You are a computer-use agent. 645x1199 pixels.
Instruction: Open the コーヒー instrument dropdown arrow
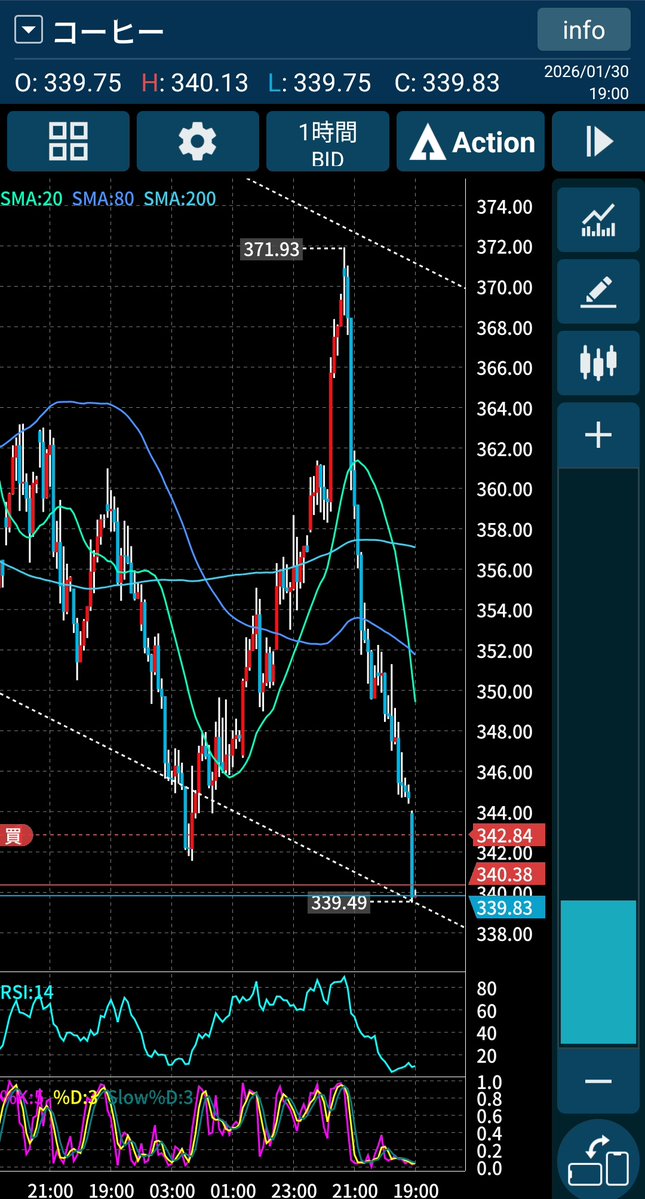(29, 31)
